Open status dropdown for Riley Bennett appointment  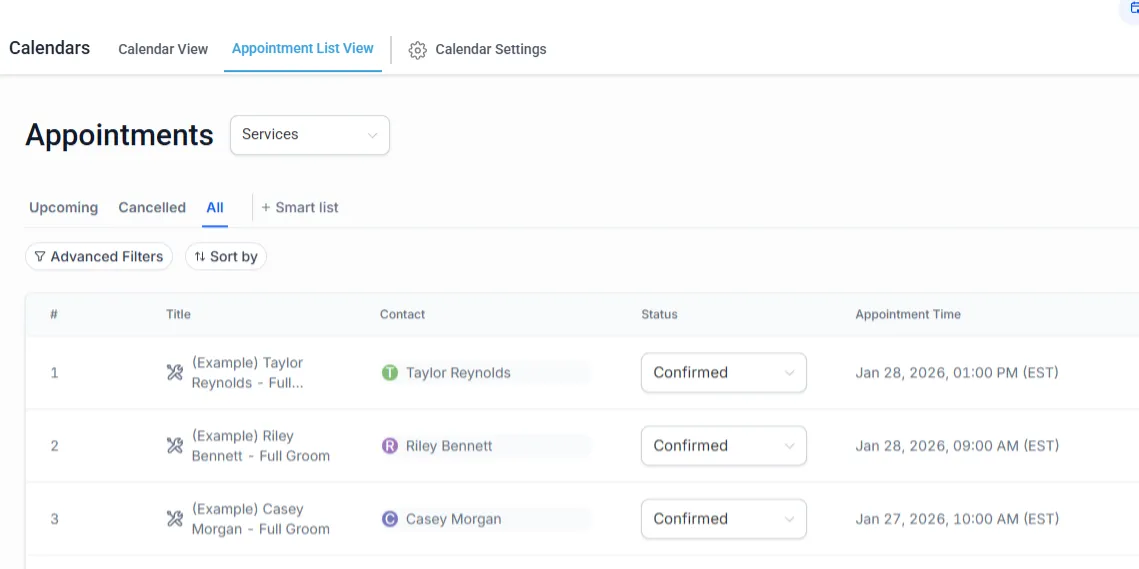pos(723,446)
